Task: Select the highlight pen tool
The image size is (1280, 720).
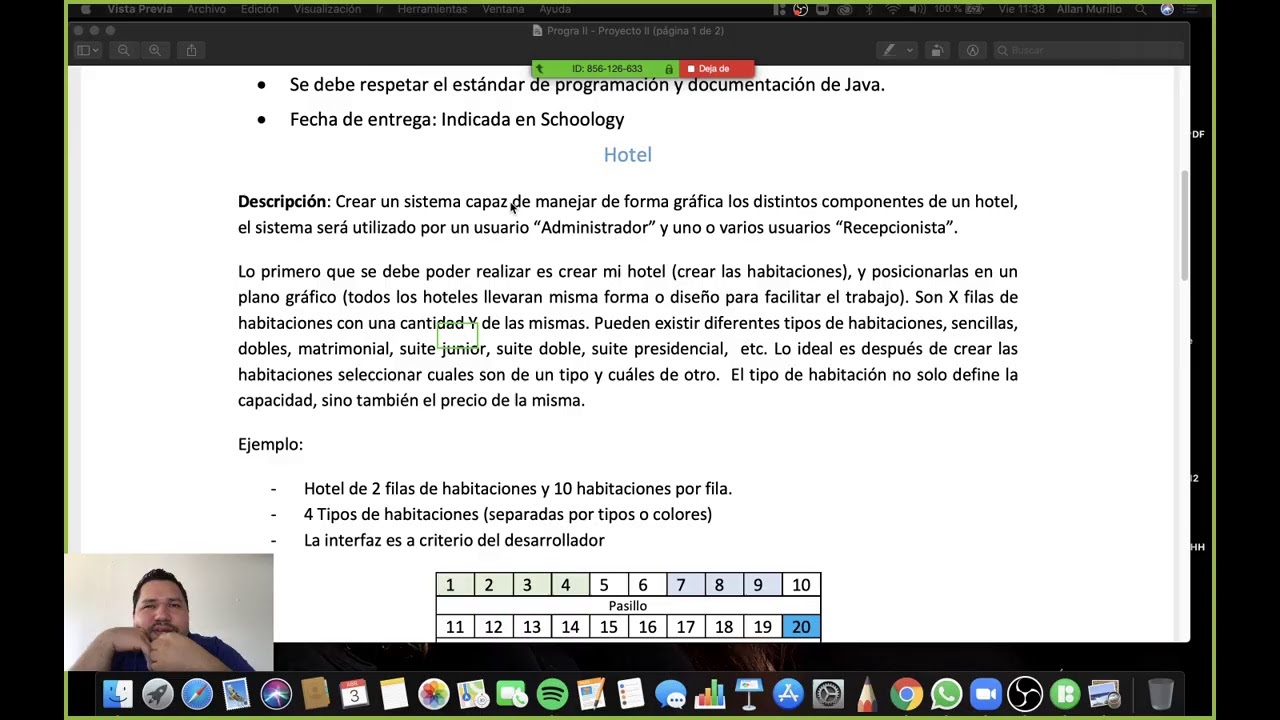Action: tap(889, 50)
